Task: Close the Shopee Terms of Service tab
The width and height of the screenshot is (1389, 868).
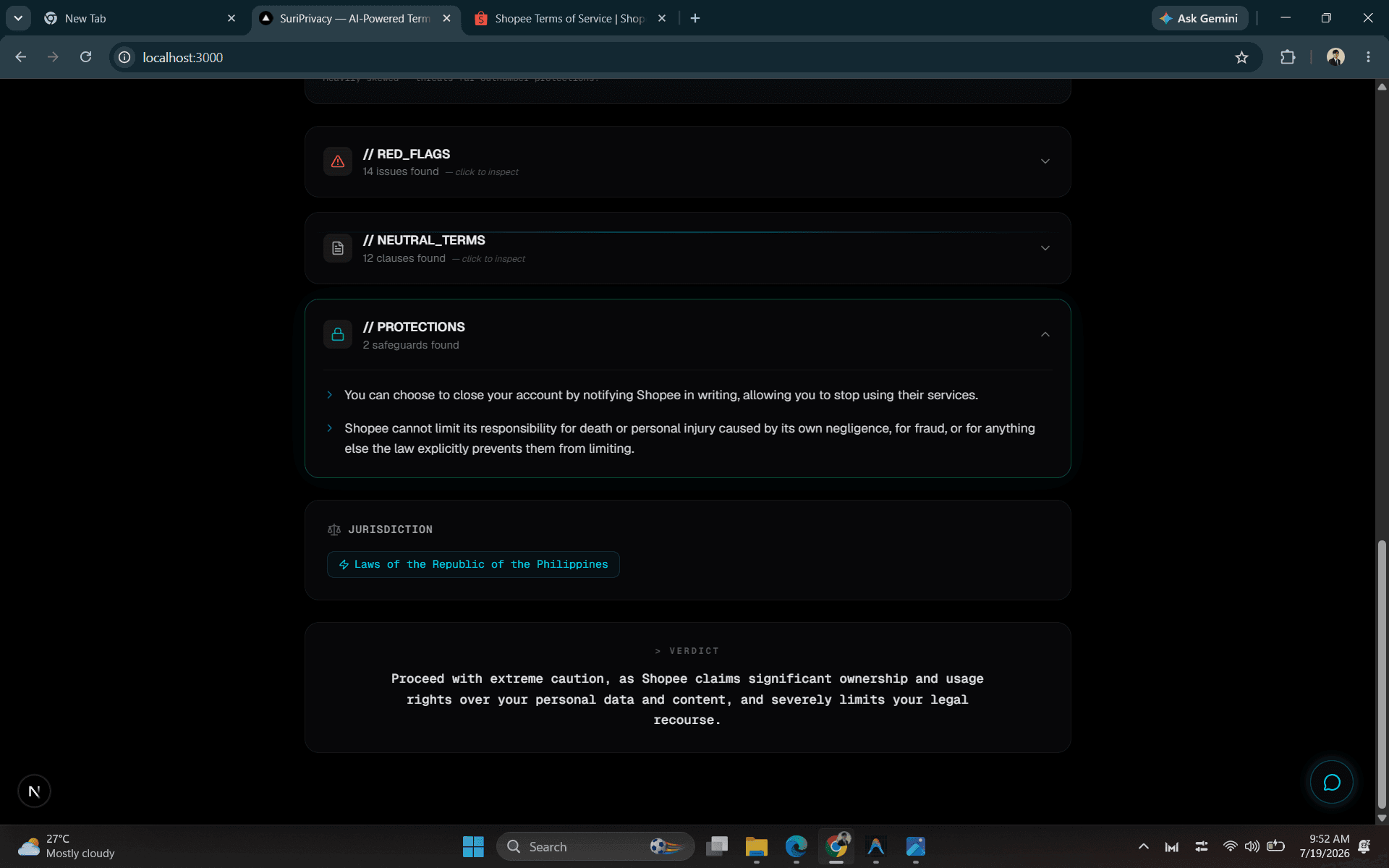Action: click(x=661, y=18)
